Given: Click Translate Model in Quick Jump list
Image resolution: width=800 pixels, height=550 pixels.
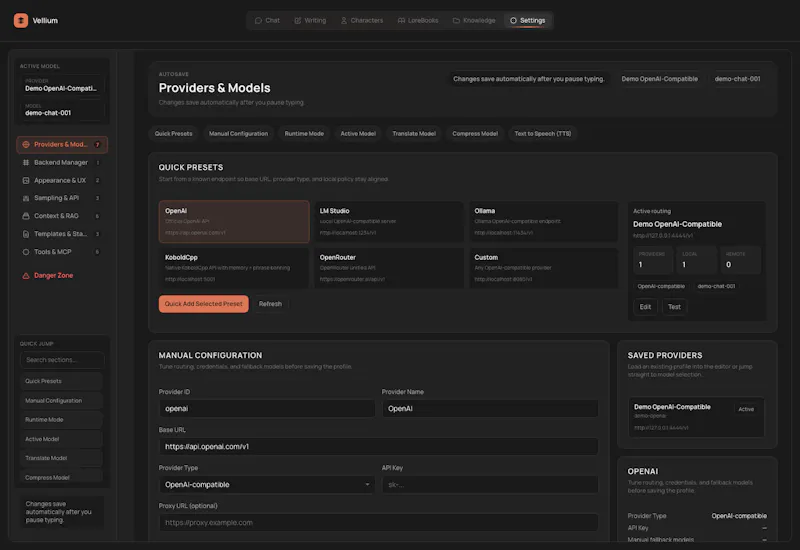Looking at the screenshot, I should [62, 458].
